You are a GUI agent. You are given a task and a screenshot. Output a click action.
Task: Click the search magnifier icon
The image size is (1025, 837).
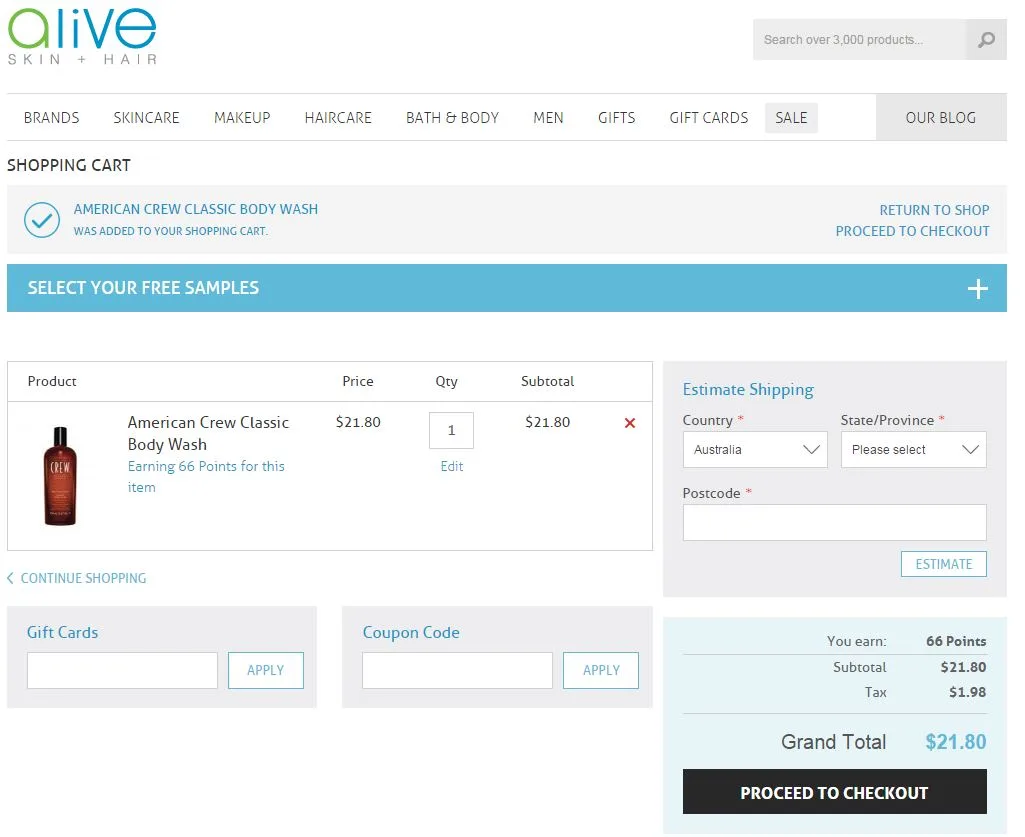pos(986,40)
